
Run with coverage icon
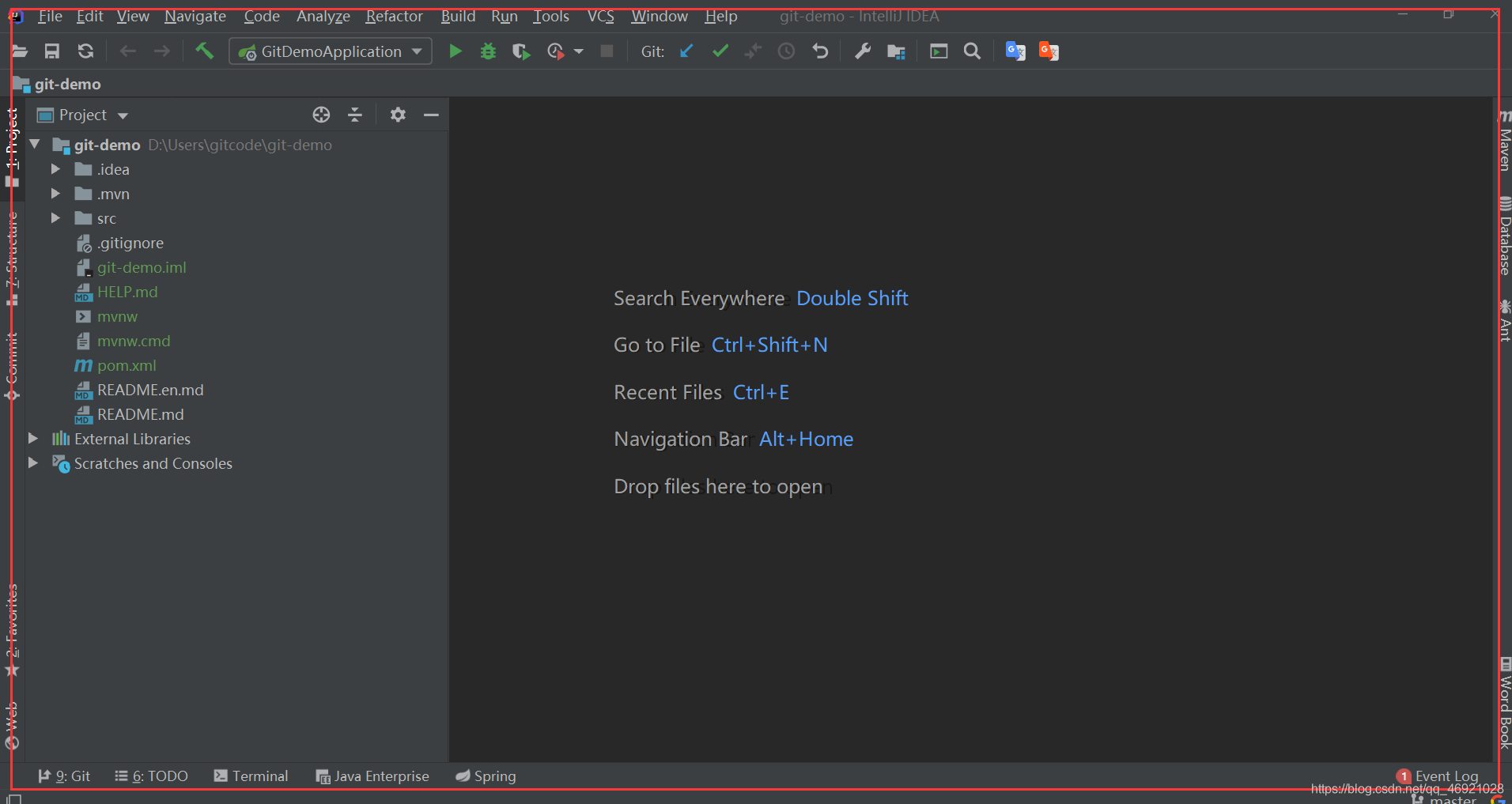[x=520, y=51]
